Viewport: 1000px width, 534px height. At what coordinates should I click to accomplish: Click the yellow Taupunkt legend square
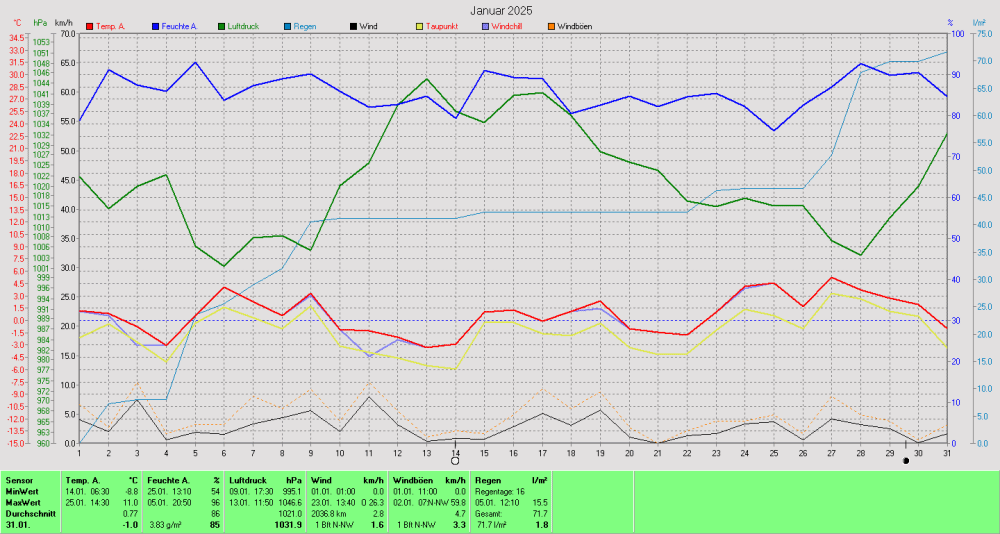point(420,25)
